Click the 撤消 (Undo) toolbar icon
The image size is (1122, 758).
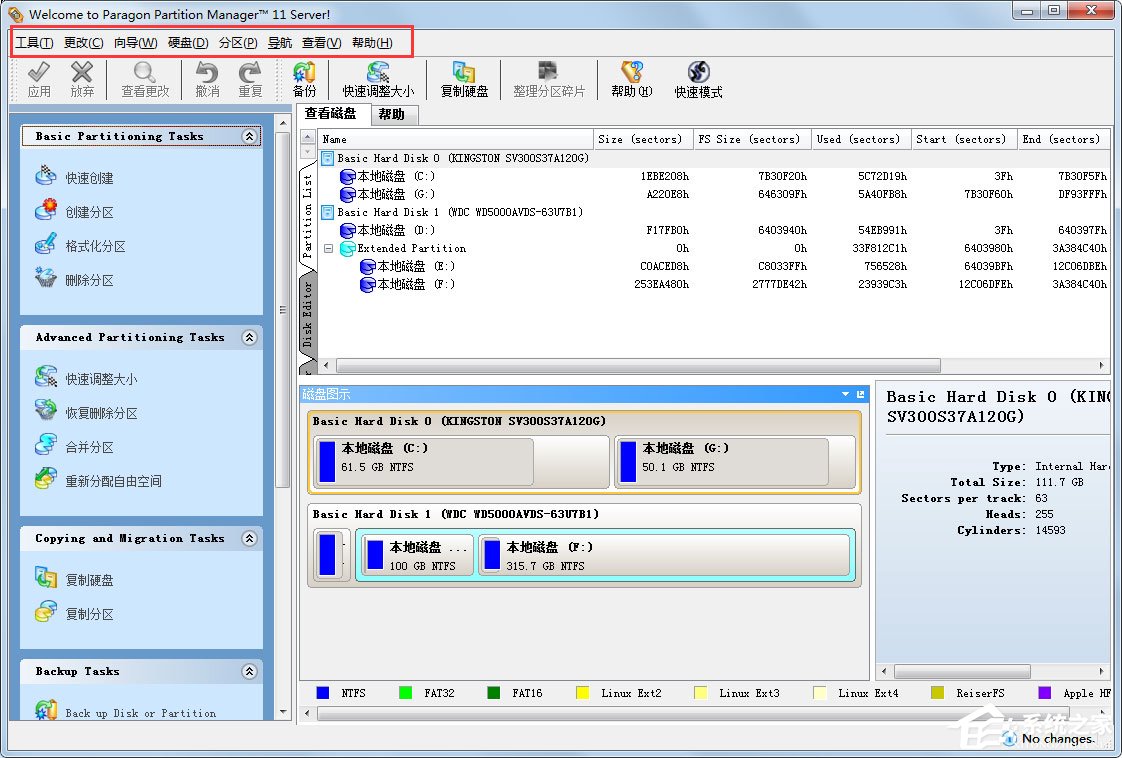click(207, 79)
